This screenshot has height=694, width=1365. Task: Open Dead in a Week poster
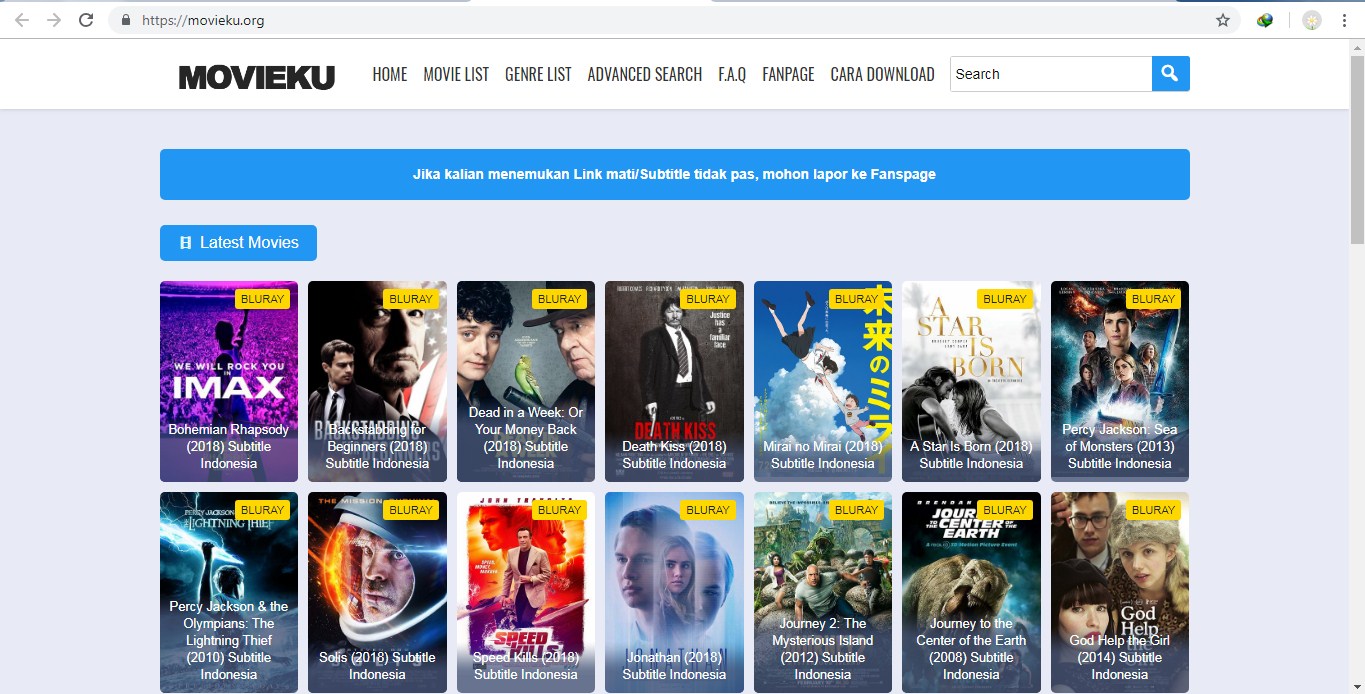click(x=526, y=381)
